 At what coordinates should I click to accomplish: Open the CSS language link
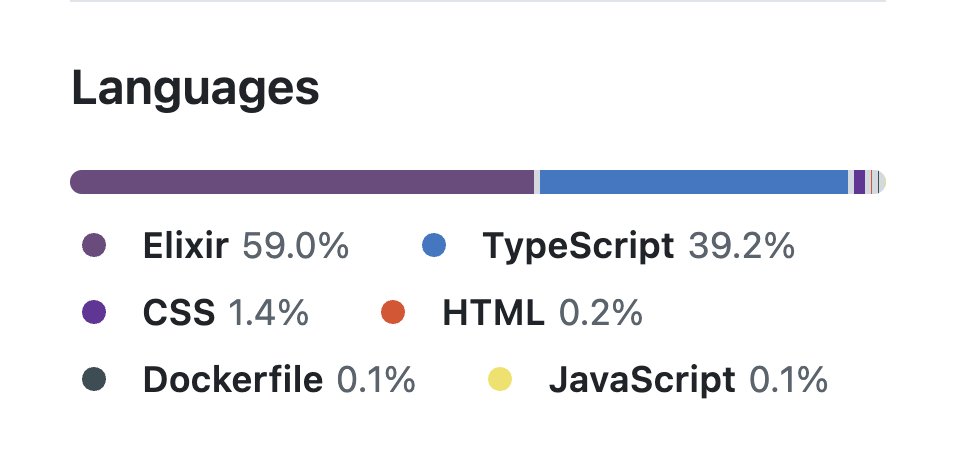pyautogui.click(x=195, y=313)
